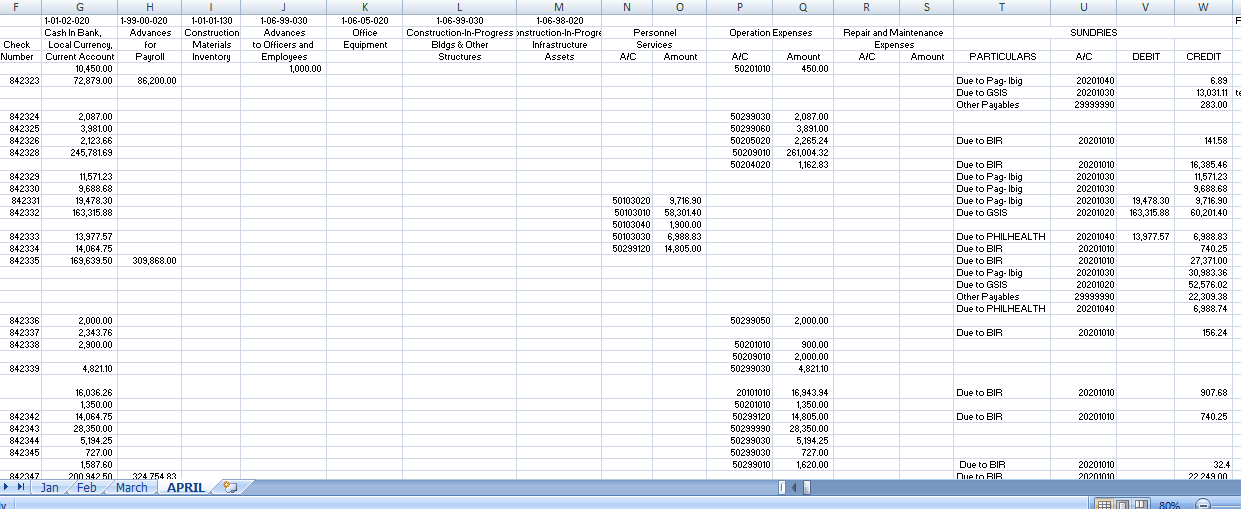Select the Cash In Bank header cell
Viewport: 1241px width, 509px height.
(80, 32)
